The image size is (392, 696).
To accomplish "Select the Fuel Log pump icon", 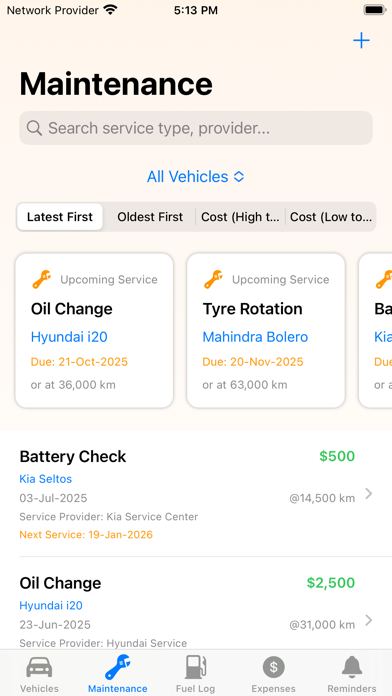I will point(195,667).
